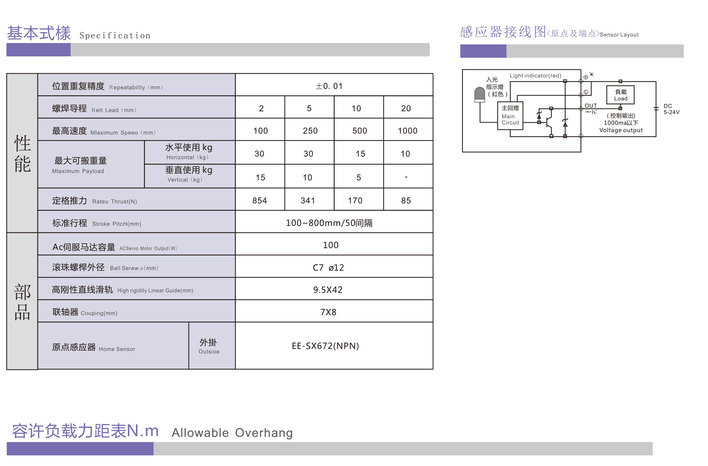Select lead value "20" in the 螺桿导程 row

406,108
